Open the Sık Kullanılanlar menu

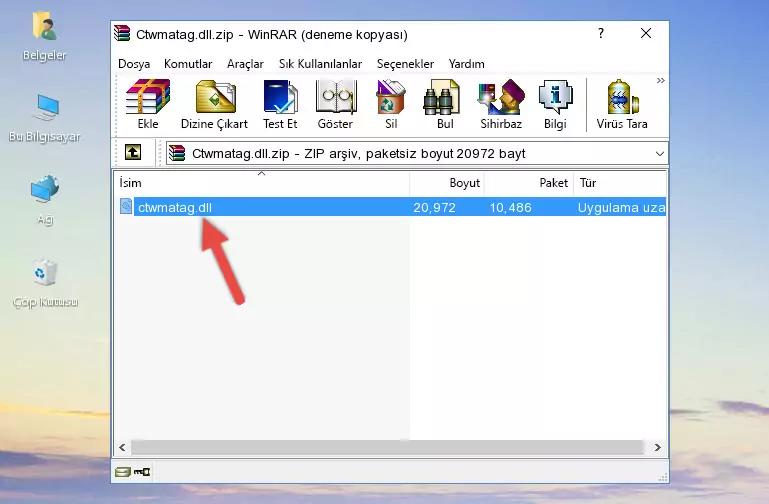[x=320, y=64]
